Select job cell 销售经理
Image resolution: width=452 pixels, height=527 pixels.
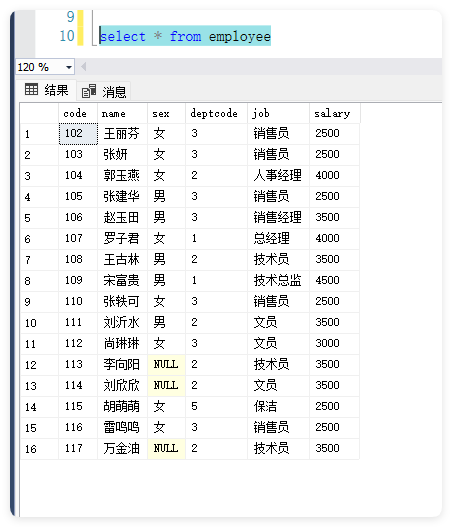tap(278, 218)
